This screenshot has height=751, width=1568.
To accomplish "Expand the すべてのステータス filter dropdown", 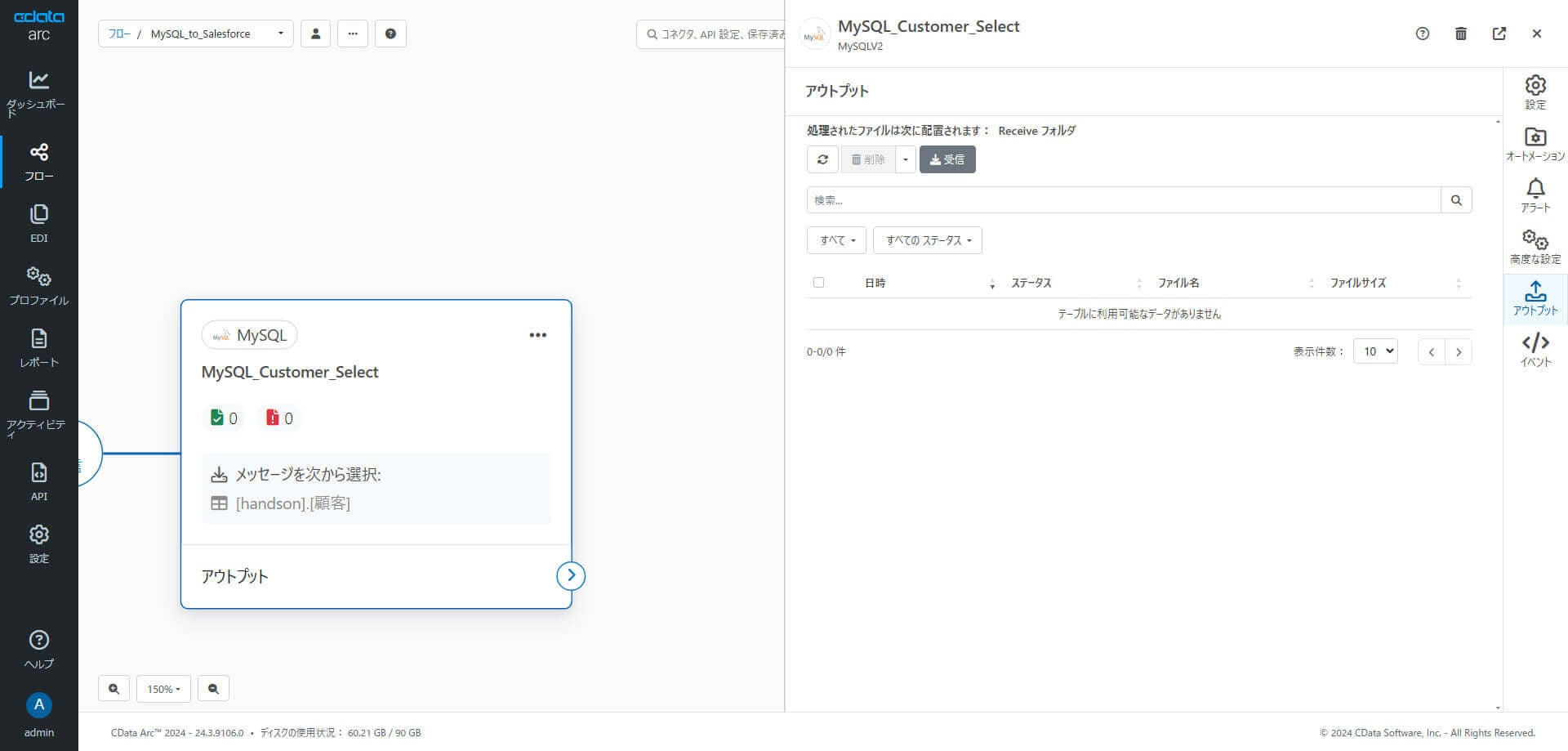I will coord(928,240).
